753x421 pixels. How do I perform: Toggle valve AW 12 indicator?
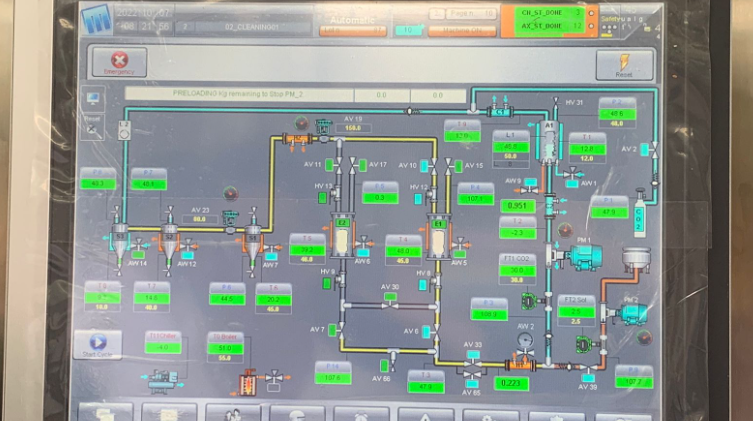click(187, 255)
